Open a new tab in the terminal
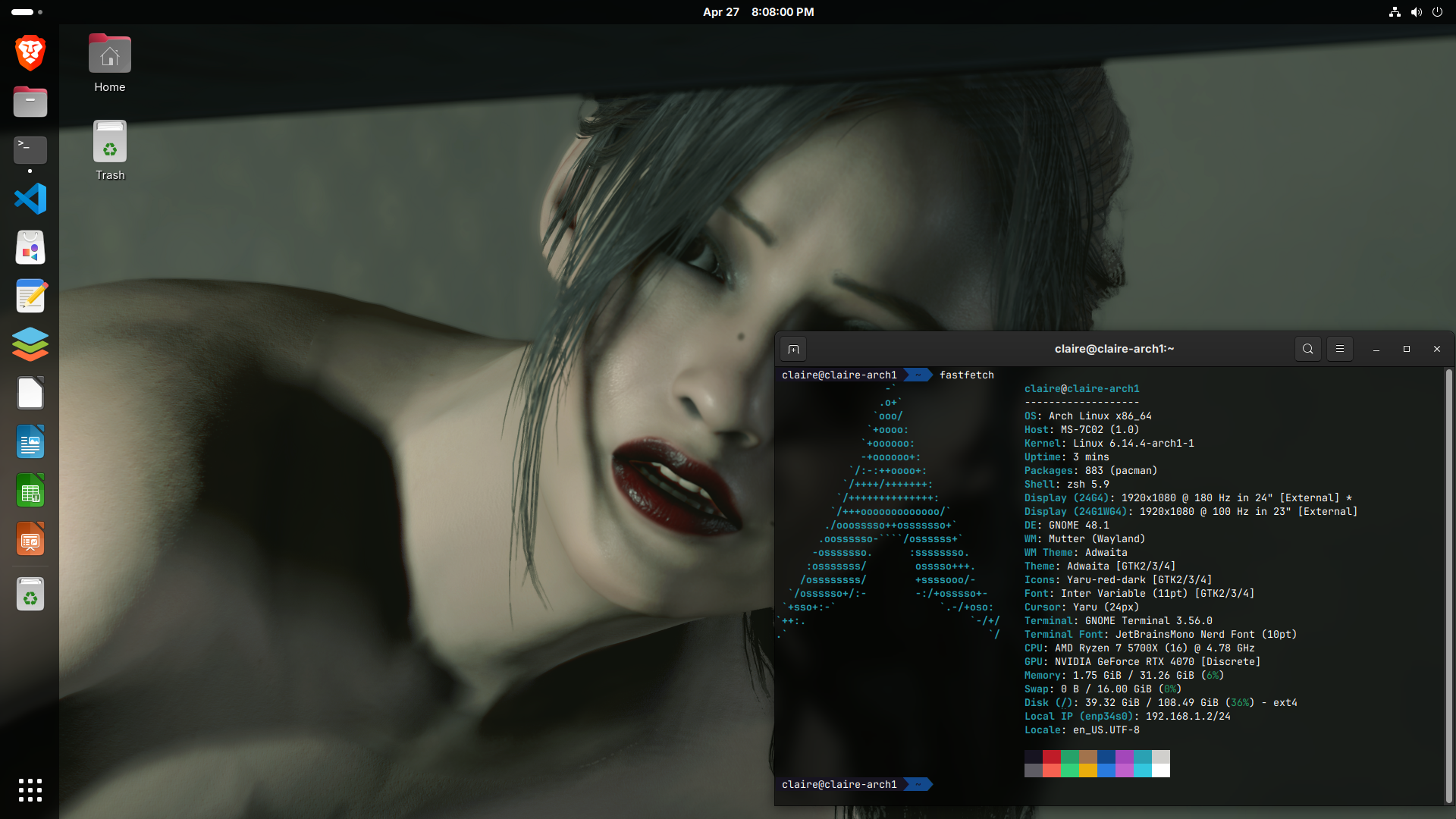The height and width of the screenshot is (819, 1456). click(793, 349)
